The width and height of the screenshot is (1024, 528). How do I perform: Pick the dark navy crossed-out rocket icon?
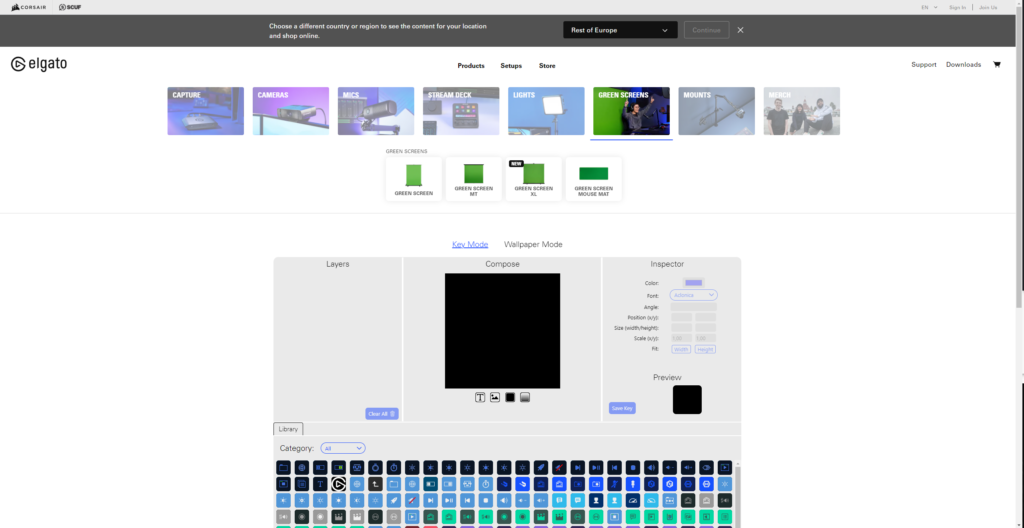click(x=560, y=467)
